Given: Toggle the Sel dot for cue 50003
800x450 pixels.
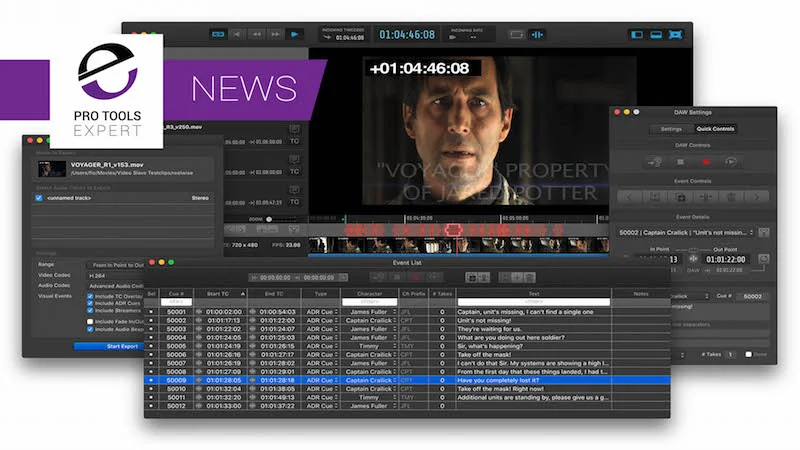Looking at the screenshot, I should [151, 329].
